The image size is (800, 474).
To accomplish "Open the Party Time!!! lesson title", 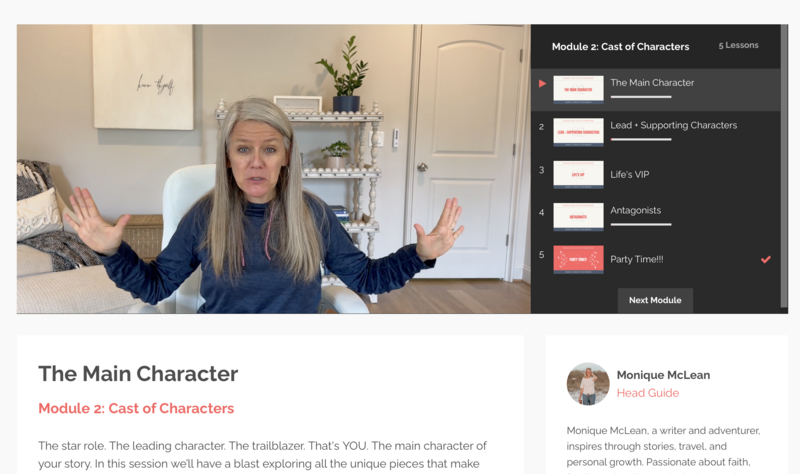I will pos(637,259).
